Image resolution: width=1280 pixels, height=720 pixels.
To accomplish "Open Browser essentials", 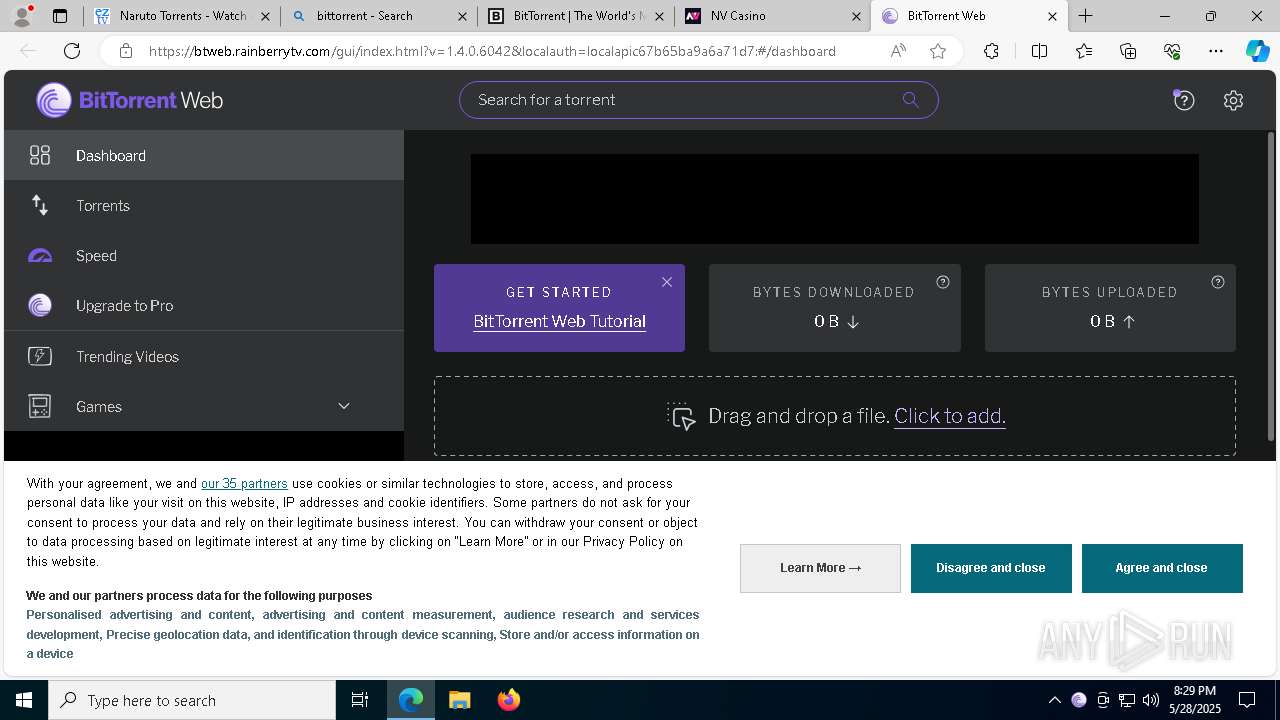I will click(1172, 51).
